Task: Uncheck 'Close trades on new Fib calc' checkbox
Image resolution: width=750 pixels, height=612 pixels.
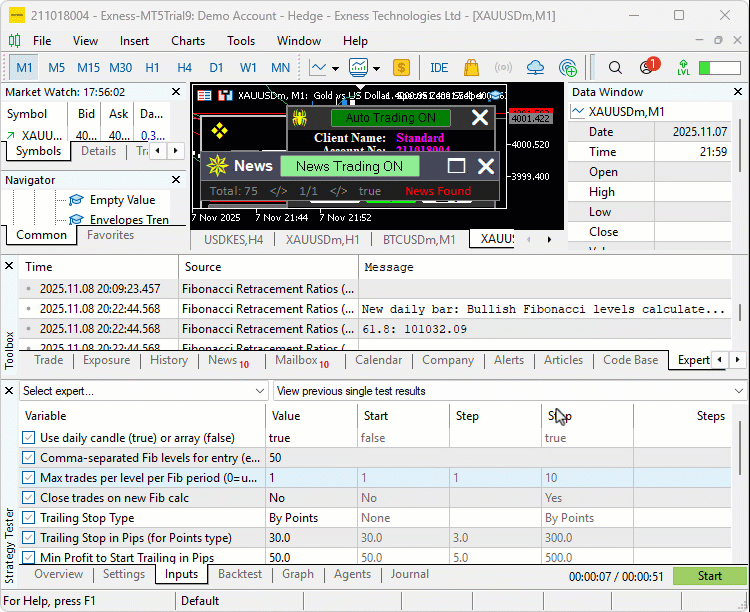Action: point(28,498)
